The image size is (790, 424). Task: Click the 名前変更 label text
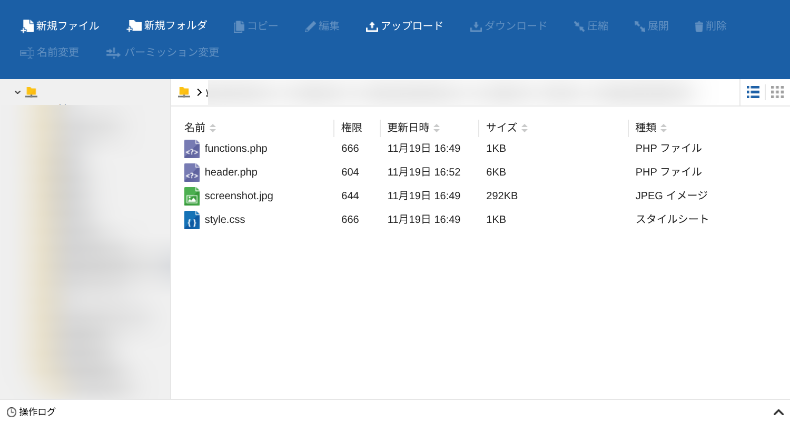[58, 52]
